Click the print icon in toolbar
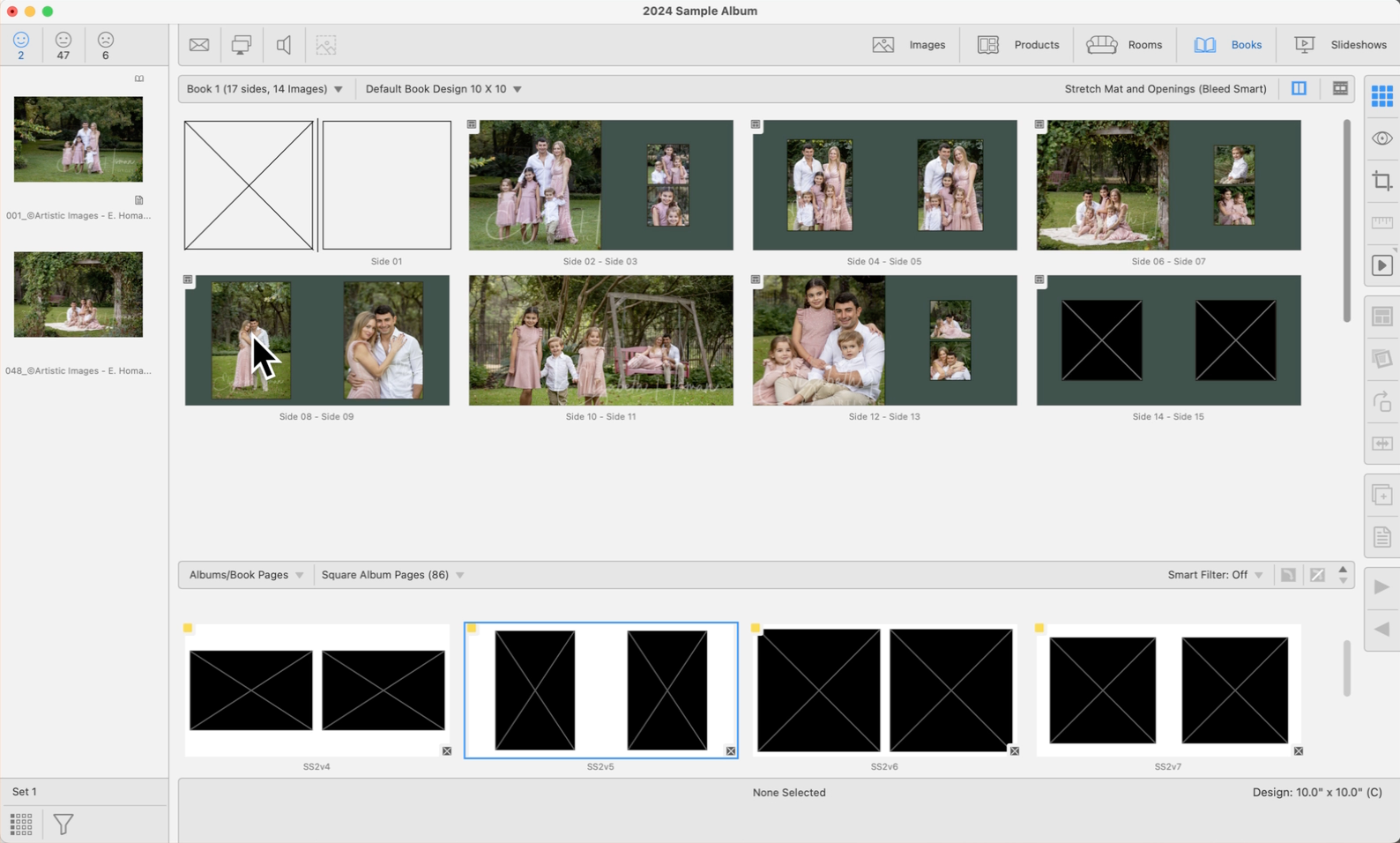 (x=242, y=45)
